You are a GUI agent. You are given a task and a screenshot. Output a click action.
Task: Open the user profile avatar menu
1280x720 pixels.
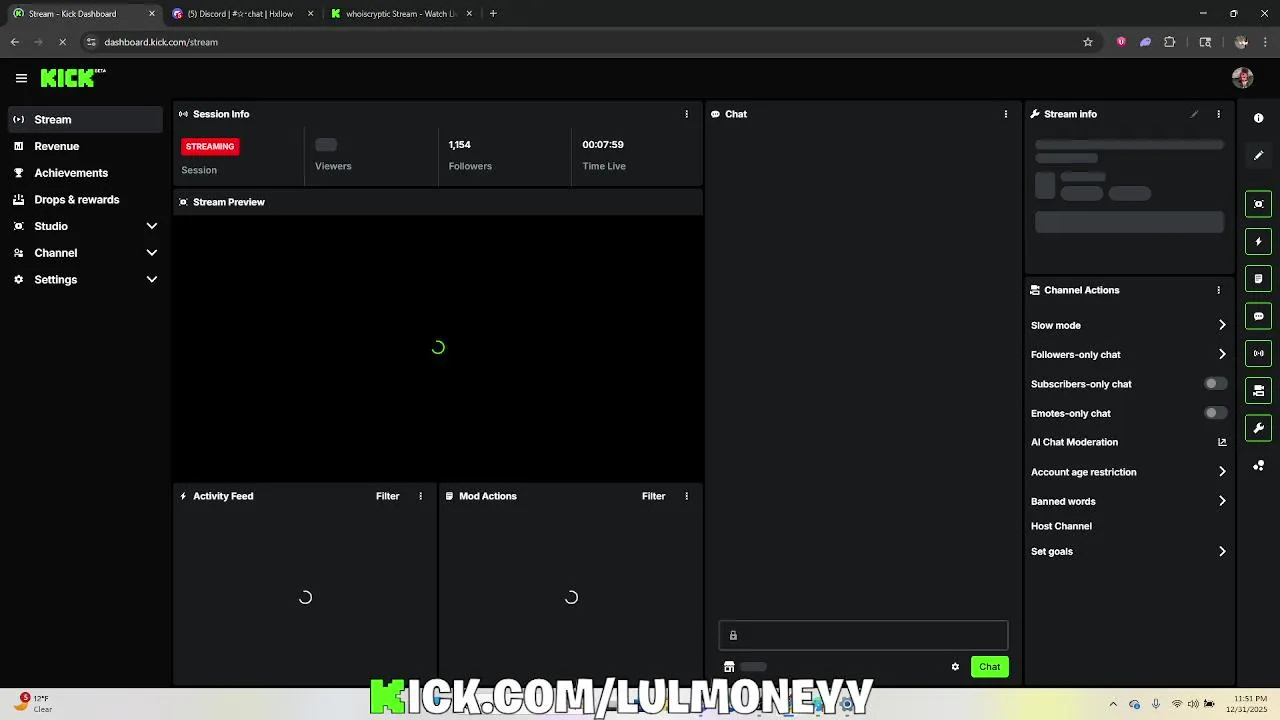pyautogui.click(x=1243, y=78)
